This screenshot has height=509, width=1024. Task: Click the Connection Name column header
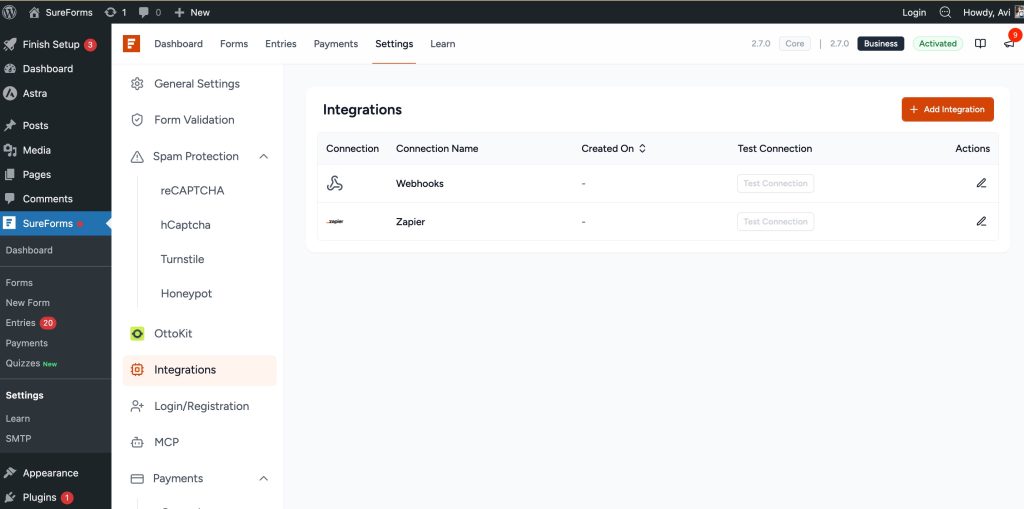tap(437, 148)
